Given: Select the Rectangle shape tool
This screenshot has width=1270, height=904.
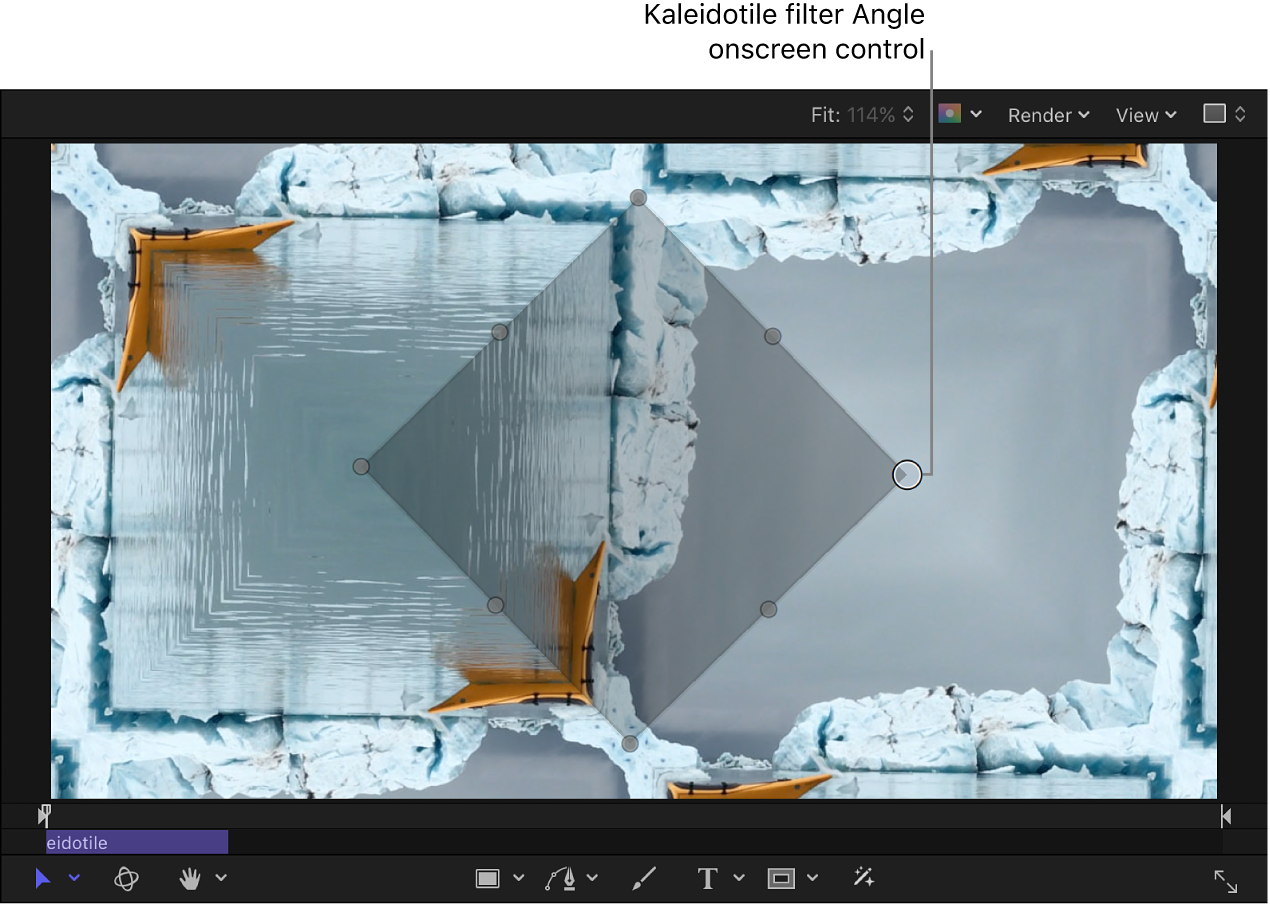Looking at the screenshot, I should 487,878.
